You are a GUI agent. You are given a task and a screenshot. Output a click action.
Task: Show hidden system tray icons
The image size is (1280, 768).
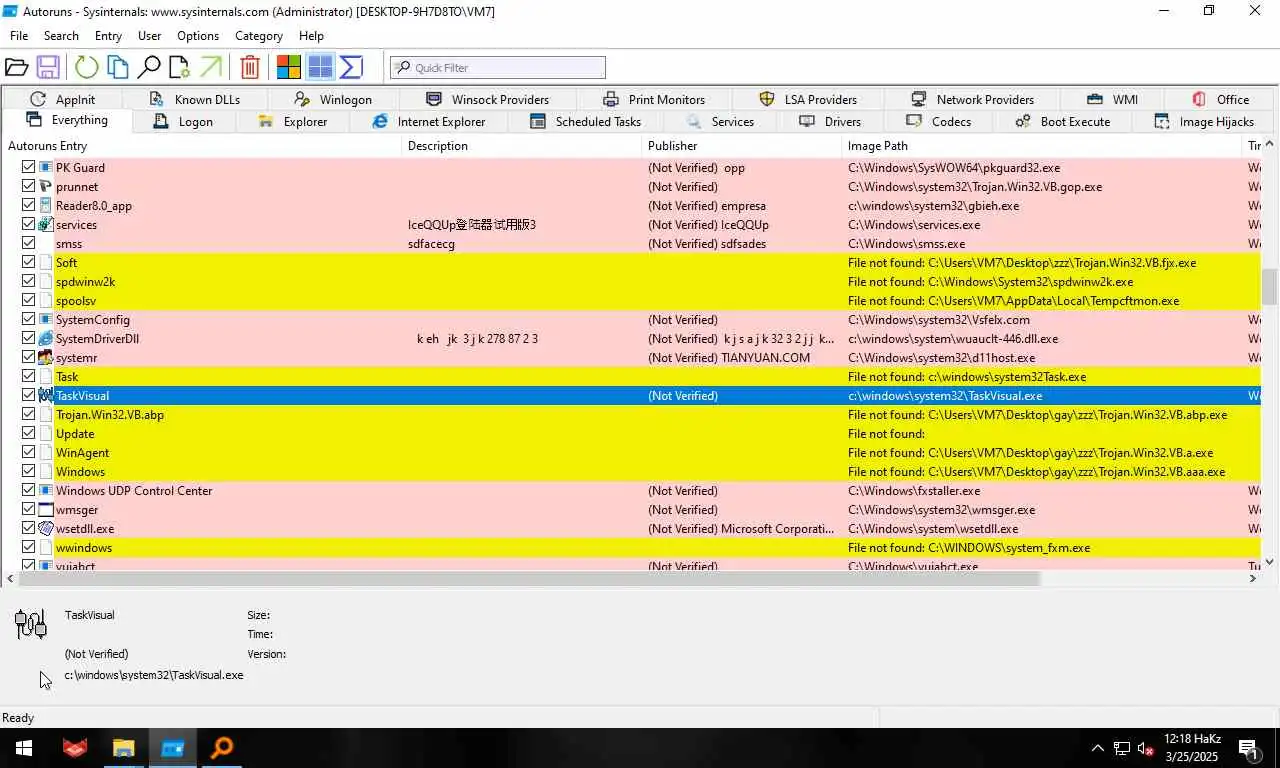click(x=1097, y=748)
